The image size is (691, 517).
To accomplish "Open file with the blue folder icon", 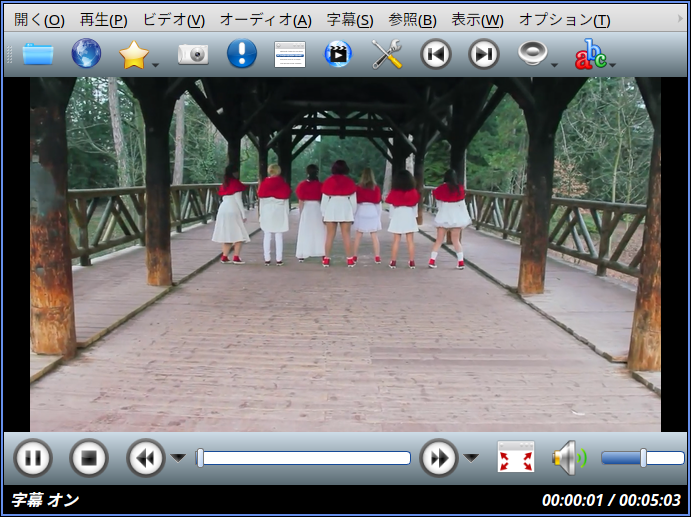I will pos(38,54).
